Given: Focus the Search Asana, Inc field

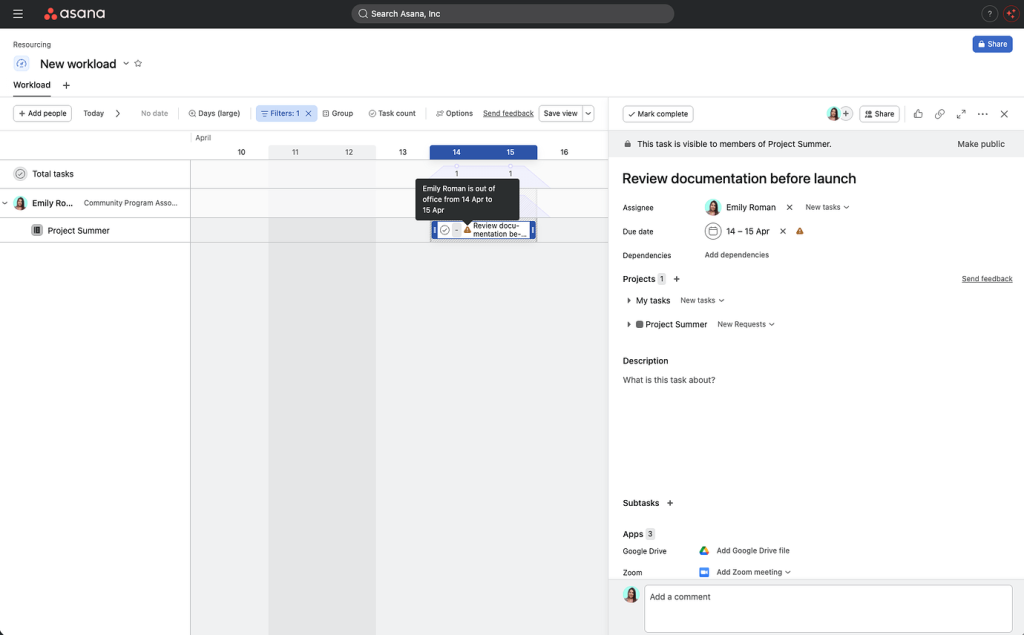Looking at the screenshot, I should coord(513,14).
